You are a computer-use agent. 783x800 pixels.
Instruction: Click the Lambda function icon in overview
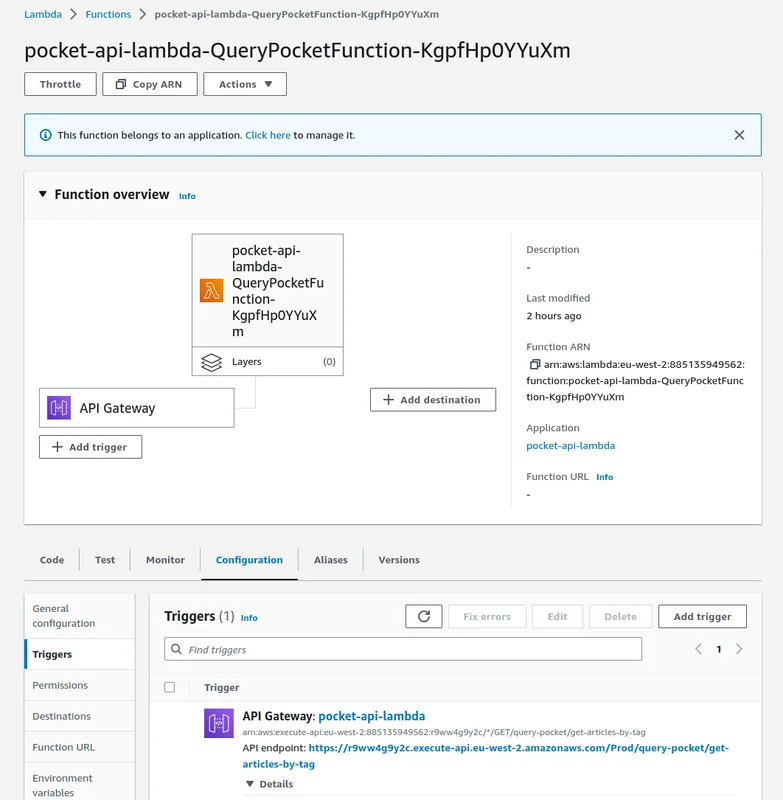(x=211, y=290)
